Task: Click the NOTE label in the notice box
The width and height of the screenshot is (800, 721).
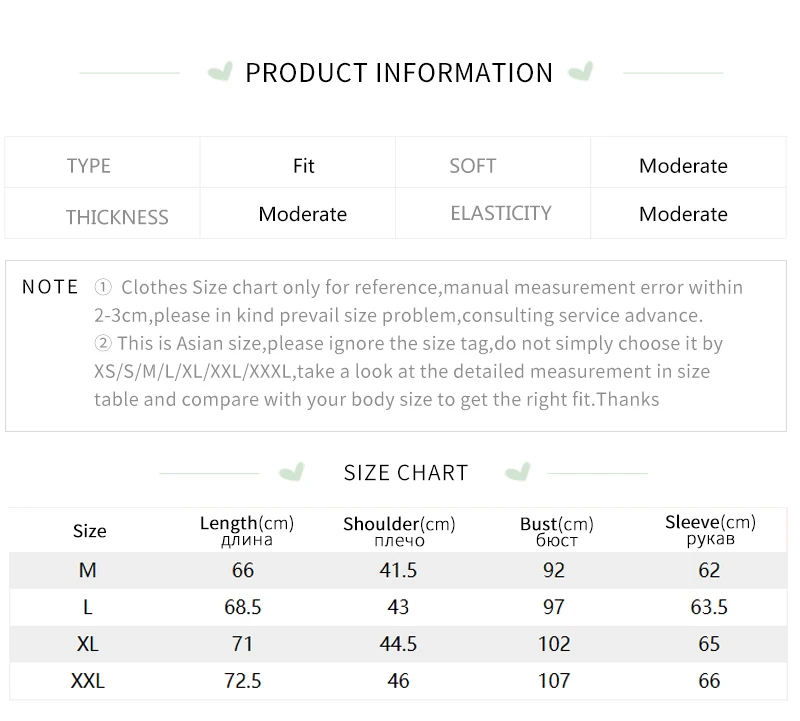Action: 50,288
